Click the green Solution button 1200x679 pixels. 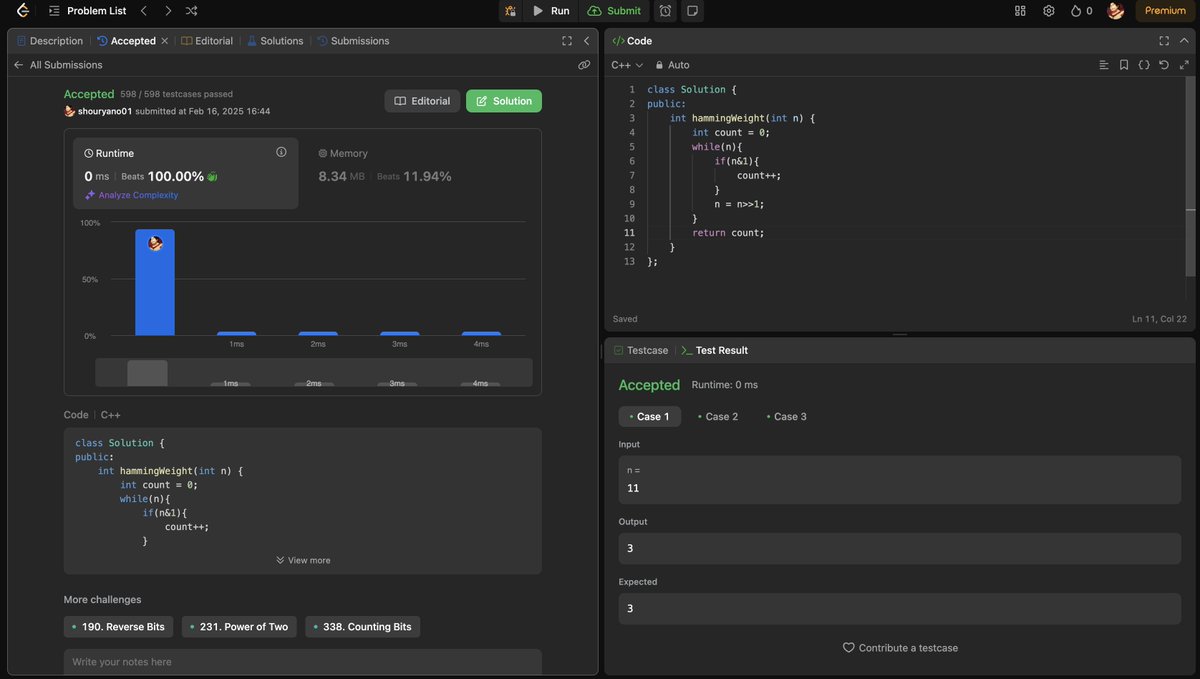coord(504,101)
